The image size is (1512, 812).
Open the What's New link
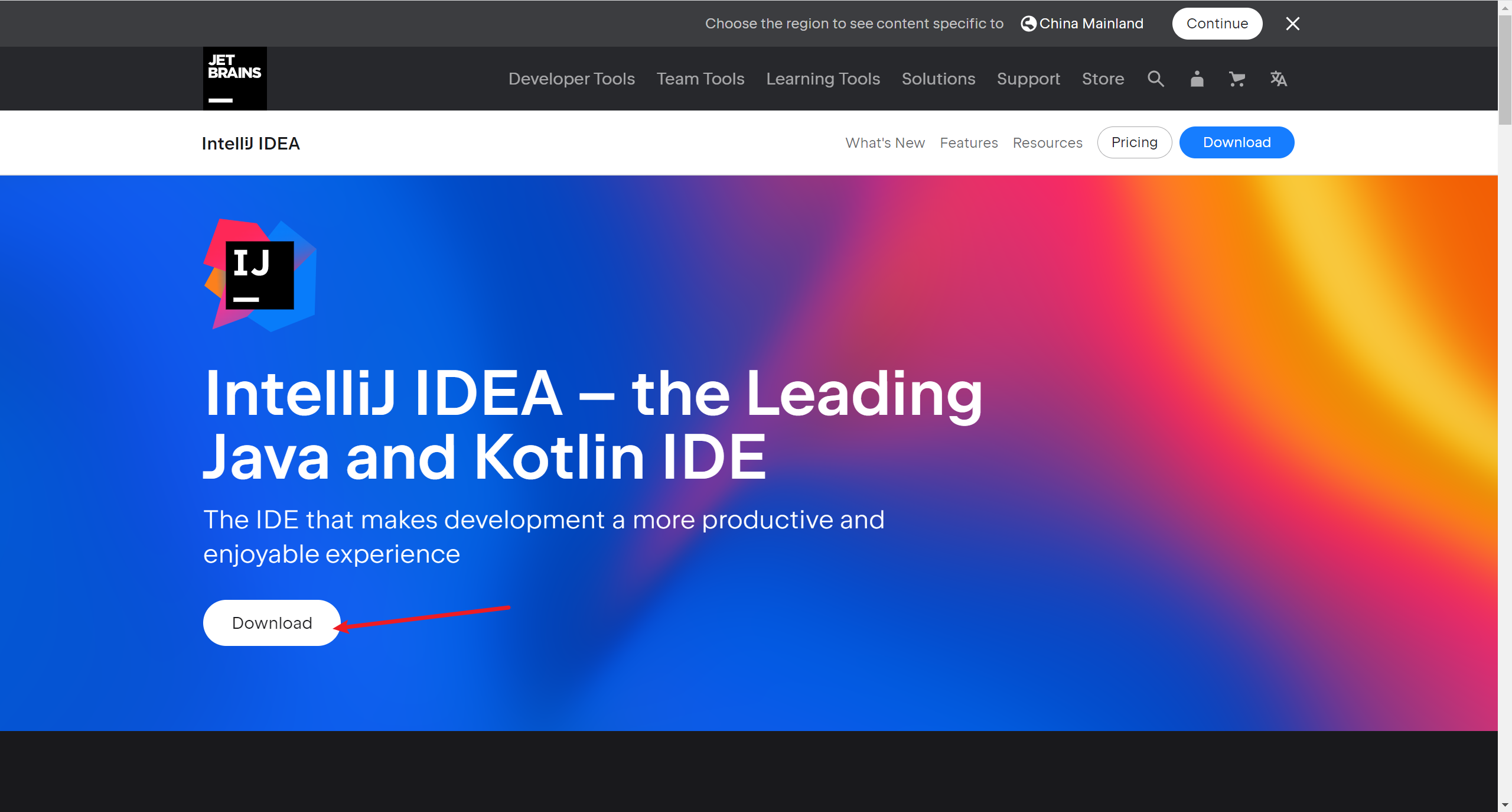(885, 143)
